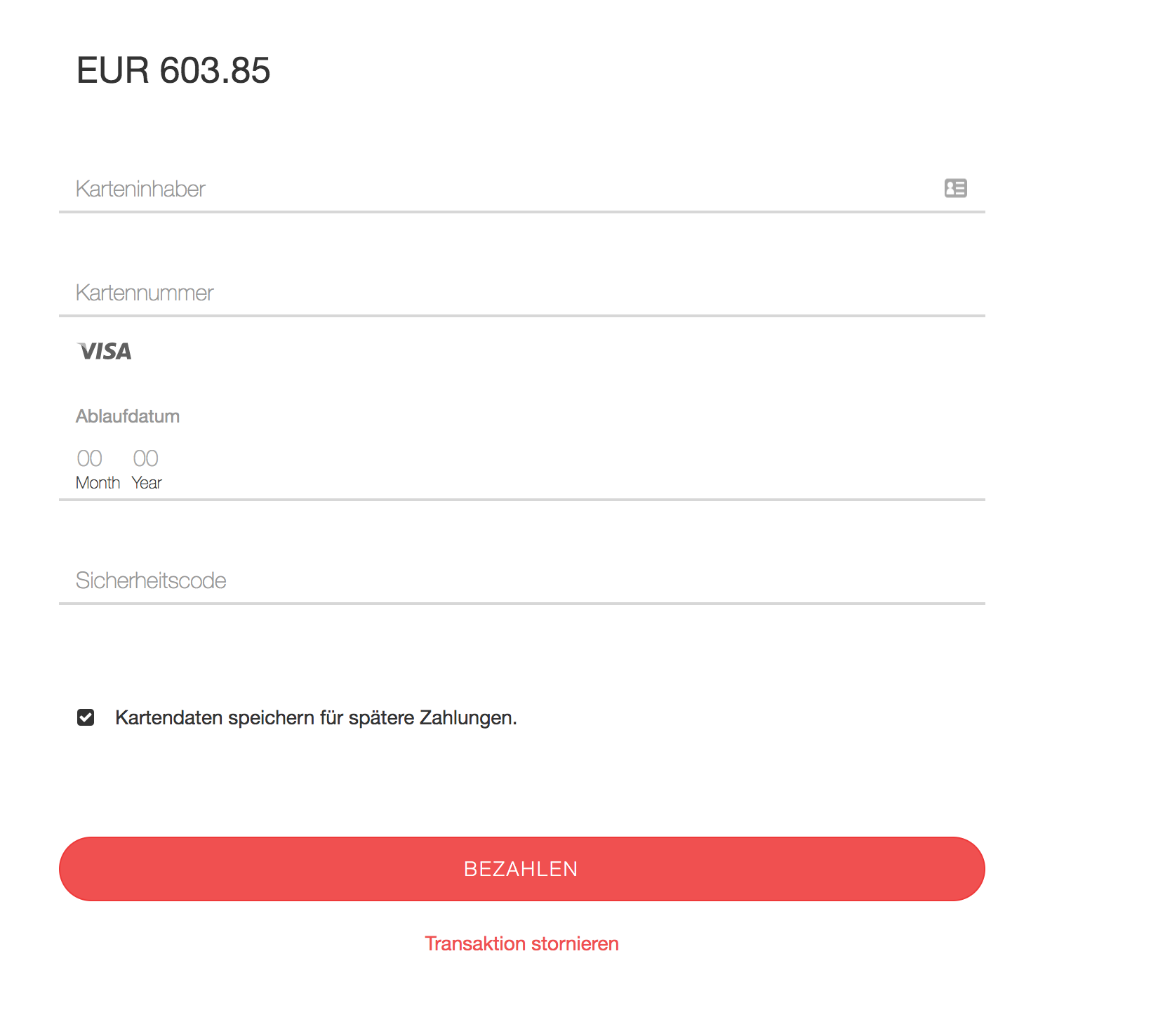This screenshot has width=1158, height=1036.
Task: Click the Transaktion stornieren link
Action: (521, 943)
